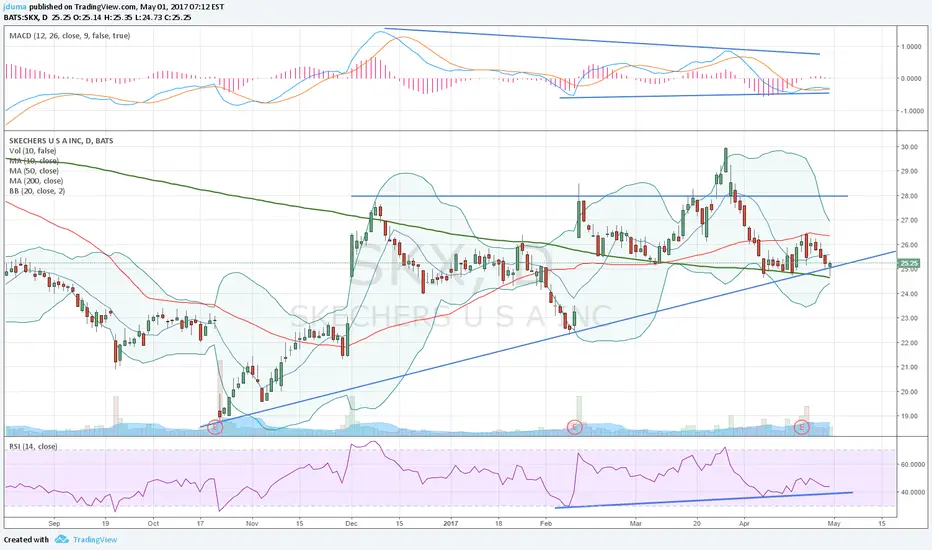Select the February earnings E marker
The width and height of the screenshot is (932, 550).
(574, 426)
